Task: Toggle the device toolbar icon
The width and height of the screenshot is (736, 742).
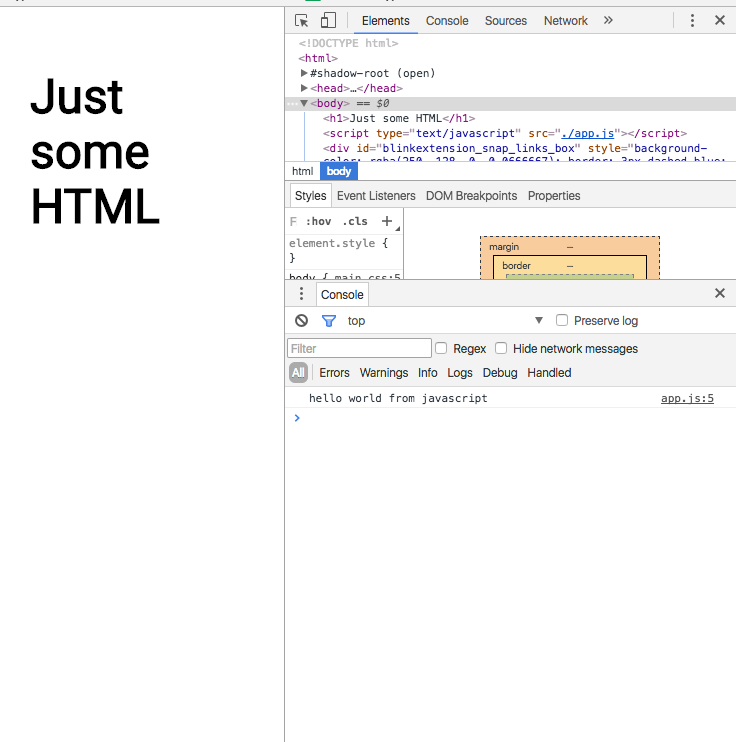Action: pos(328,21)
